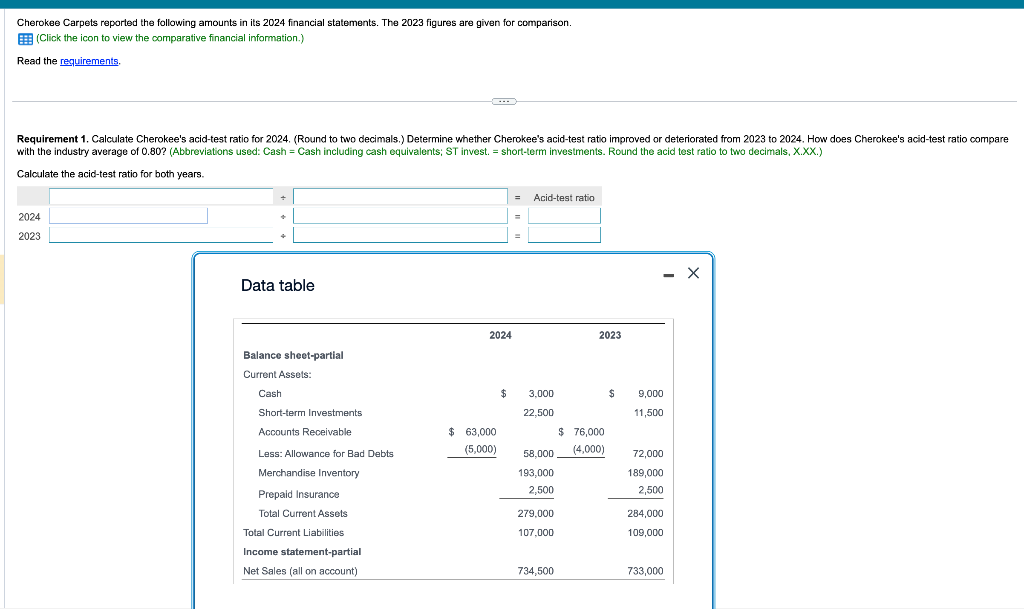Click the current liabilities value 107,000
1024x609 pixels.
[536, 533]
